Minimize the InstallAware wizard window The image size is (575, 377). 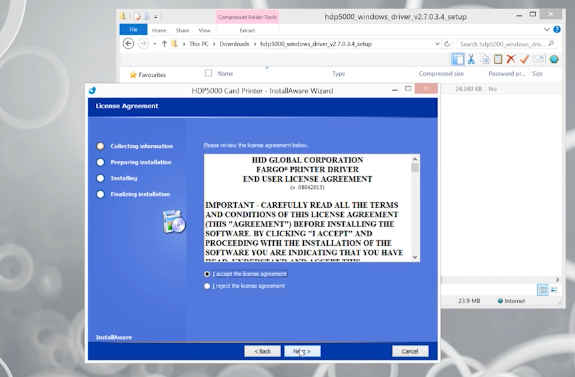click(x=395, y=89)
